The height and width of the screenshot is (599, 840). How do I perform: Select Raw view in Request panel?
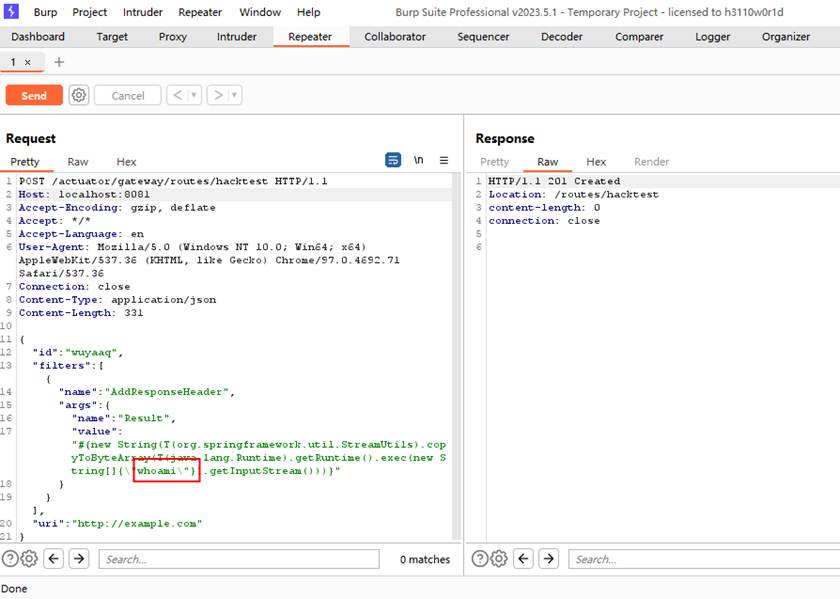click(78, 161)
